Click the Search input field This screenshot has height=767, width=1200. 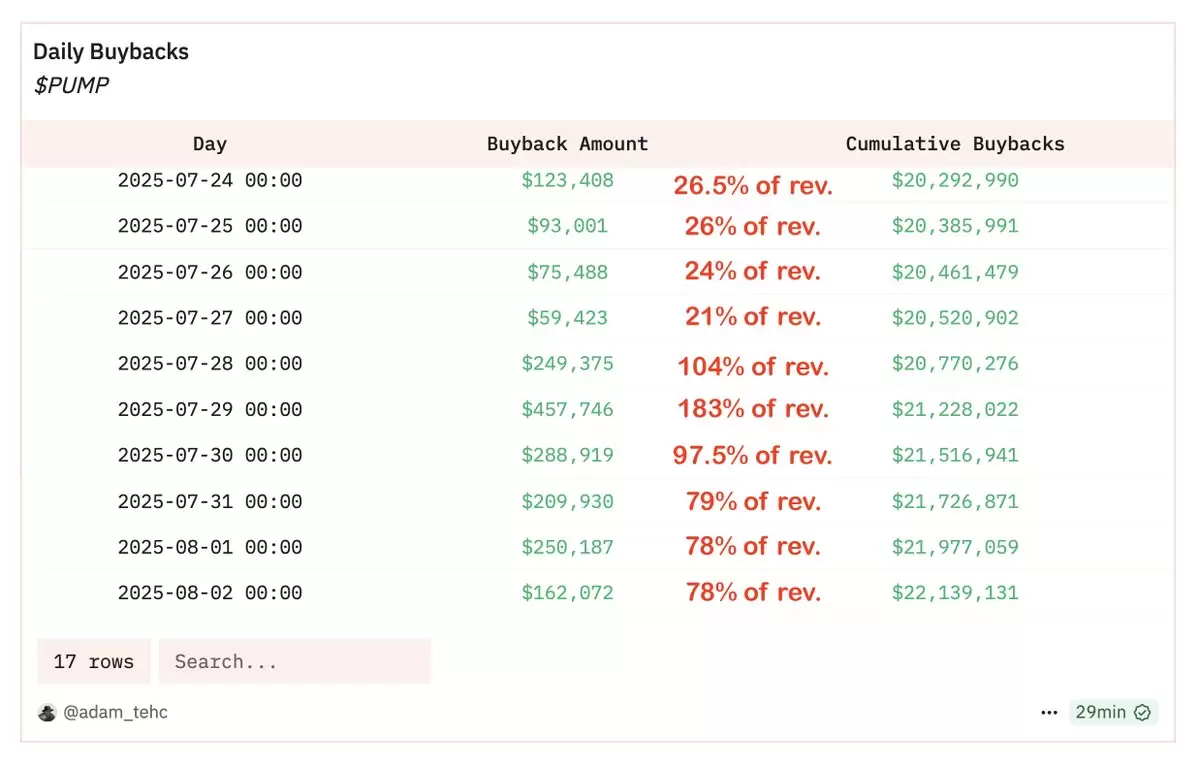295,662
